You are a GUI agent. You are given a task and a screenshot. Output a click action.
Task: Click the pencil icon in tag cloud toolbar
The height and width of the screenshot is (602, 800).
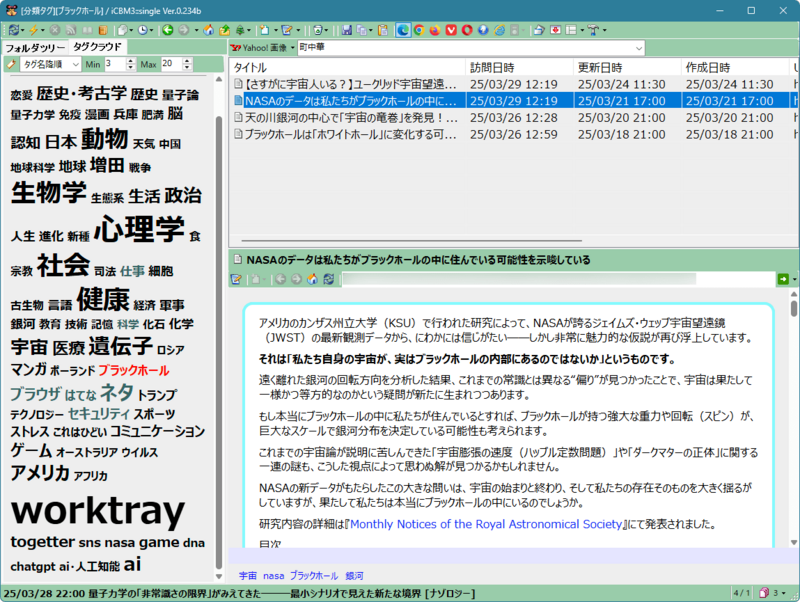coord(11,64)
